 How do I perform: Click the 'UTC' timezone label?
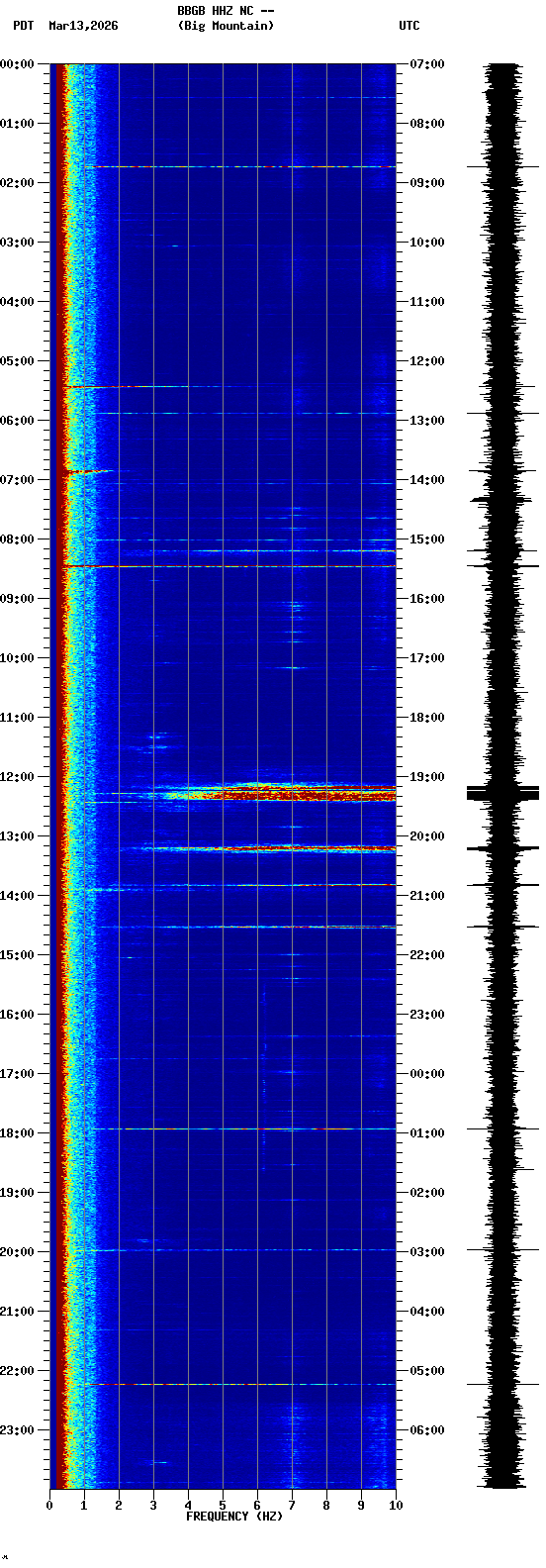(409, 26)
